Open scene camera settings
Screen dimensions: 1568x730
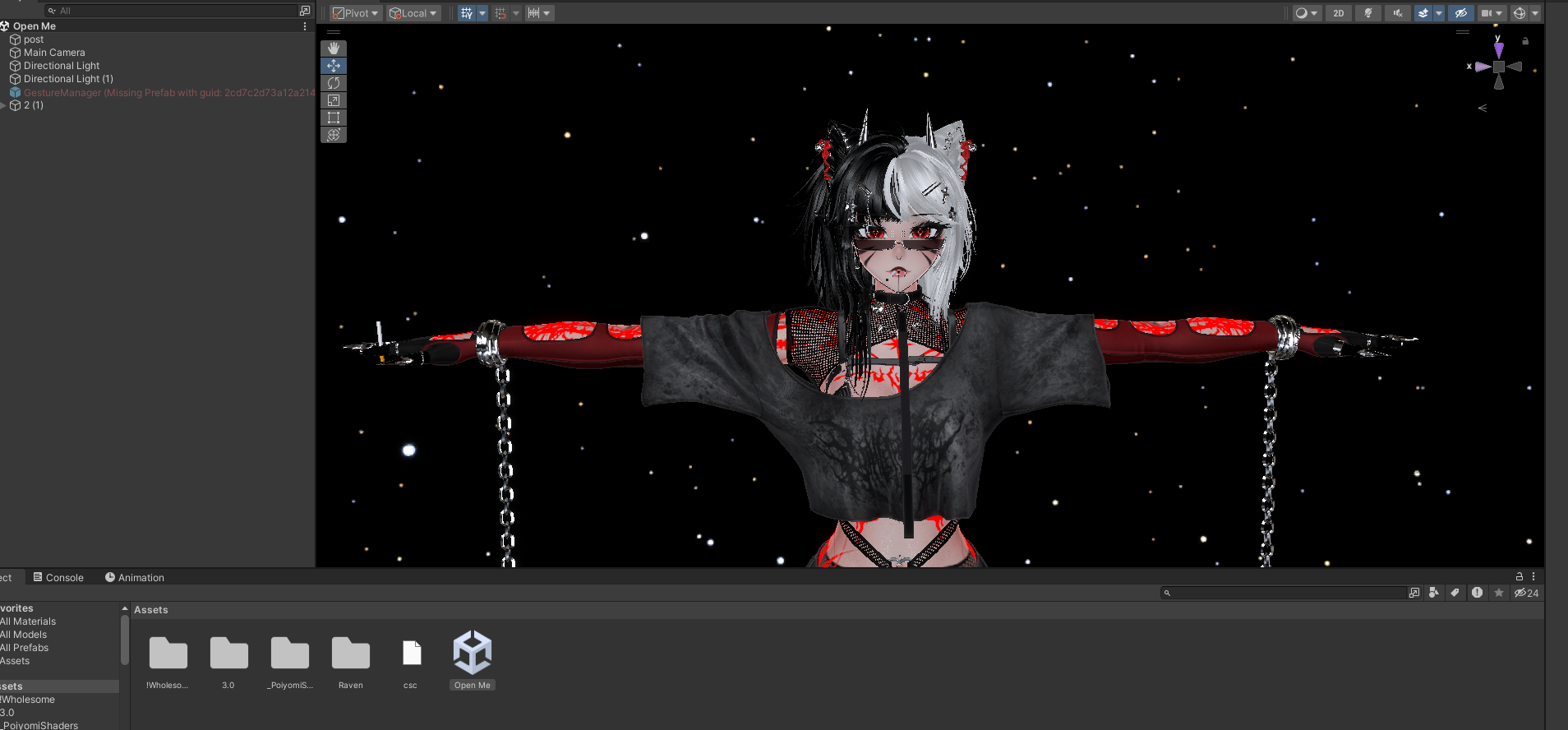1491,13
